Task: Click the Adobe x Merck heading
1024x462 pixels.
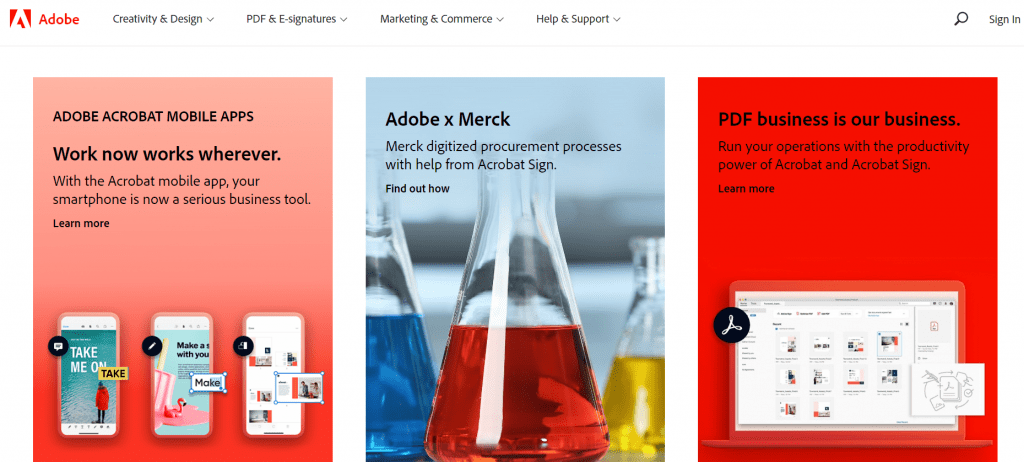Action: click(x=448, y=119)
